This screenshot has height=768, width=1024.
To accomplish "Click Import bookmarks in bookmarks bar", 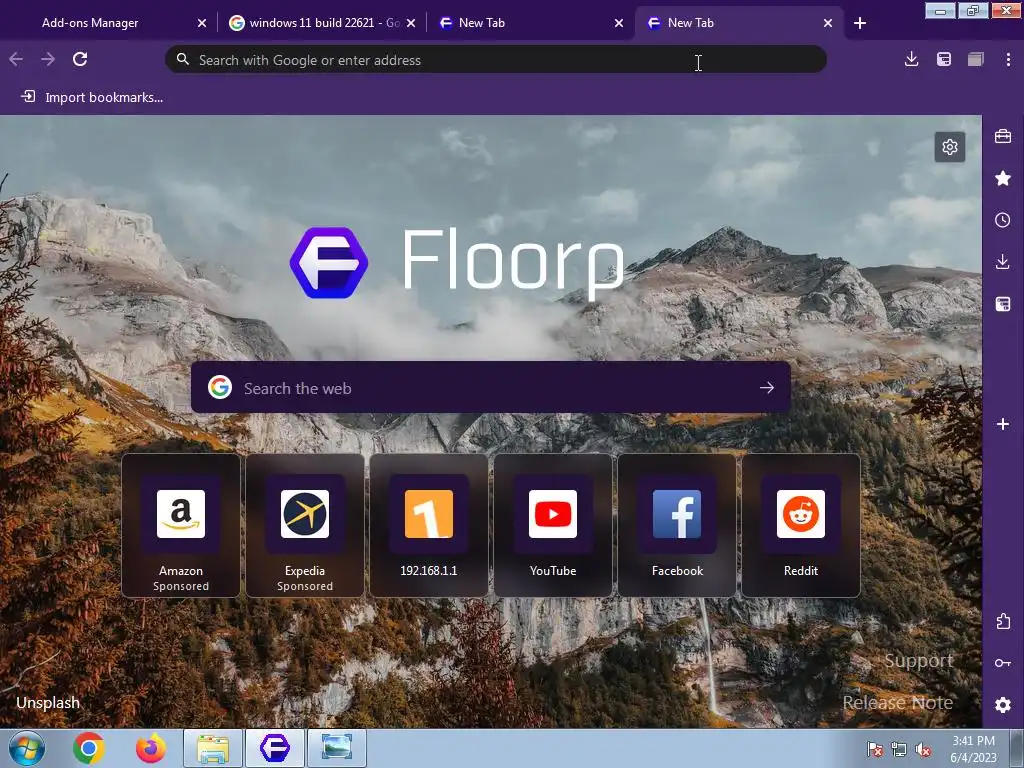I will [92, 97].
